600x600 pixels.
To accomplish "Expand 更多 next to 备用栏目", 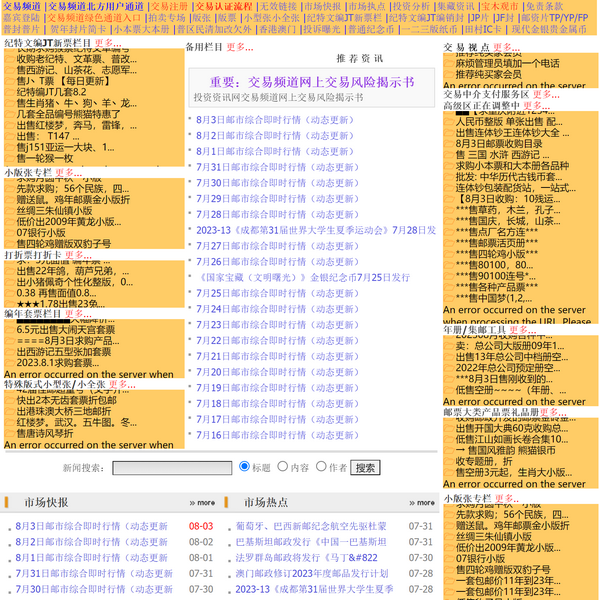I will (239, 47).
